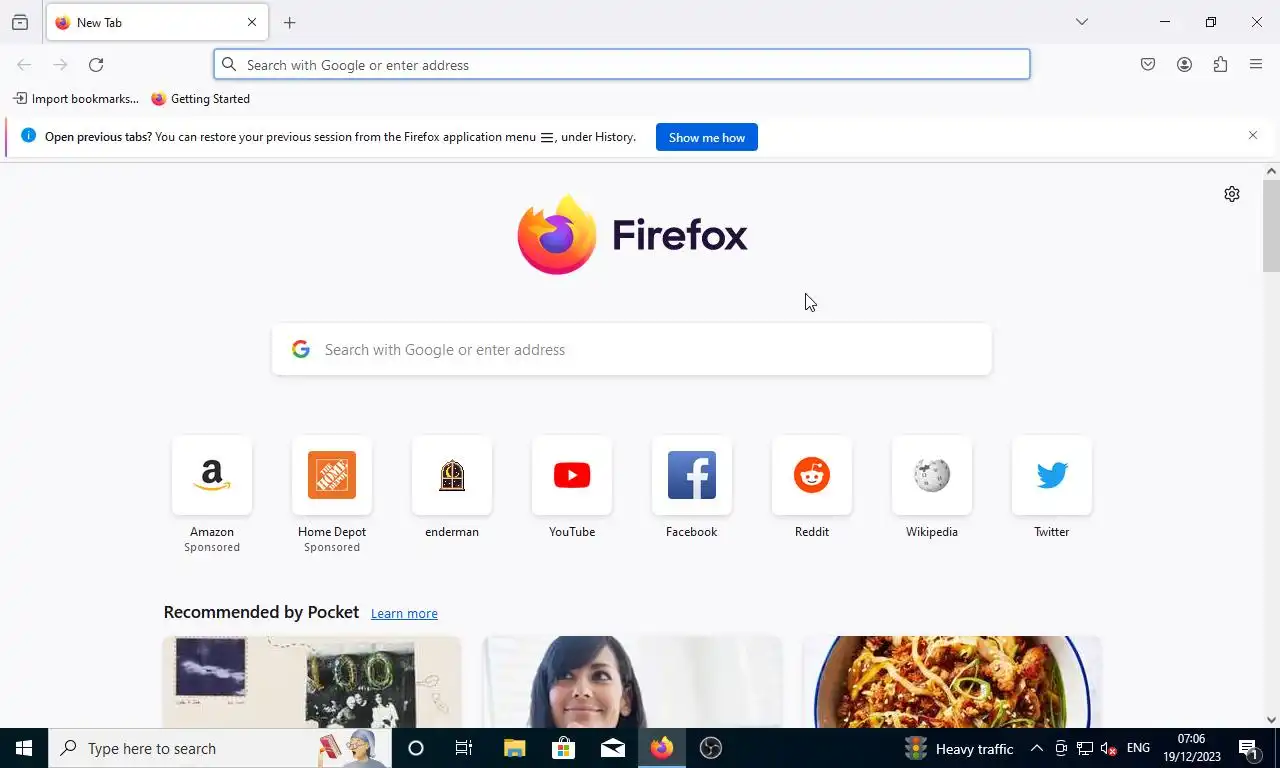Click the scrollbar down arrow

click(x=1271, y=719)
